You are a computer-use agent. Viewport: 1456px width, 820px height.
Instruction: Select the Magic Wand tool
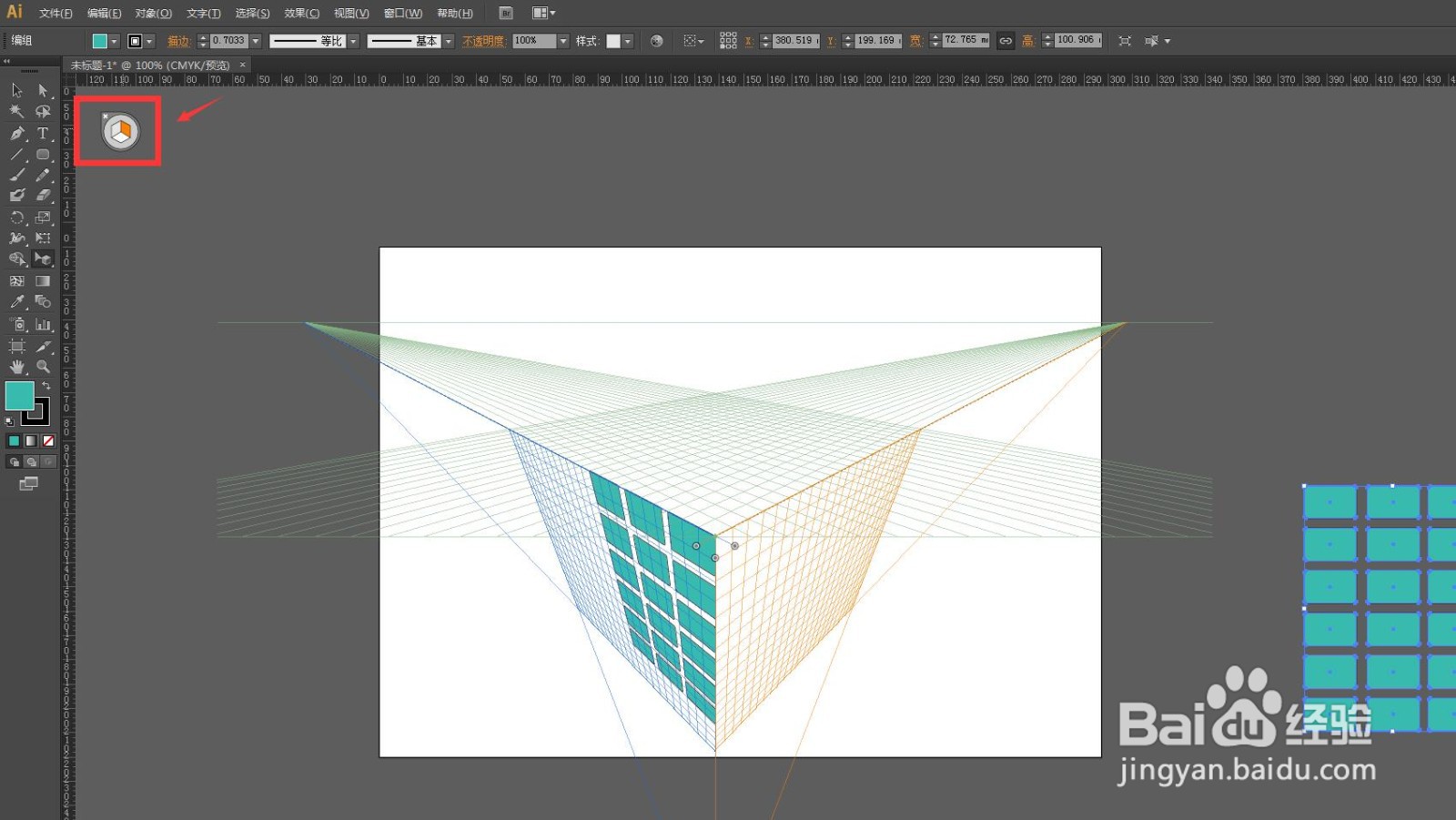(16, 111)
